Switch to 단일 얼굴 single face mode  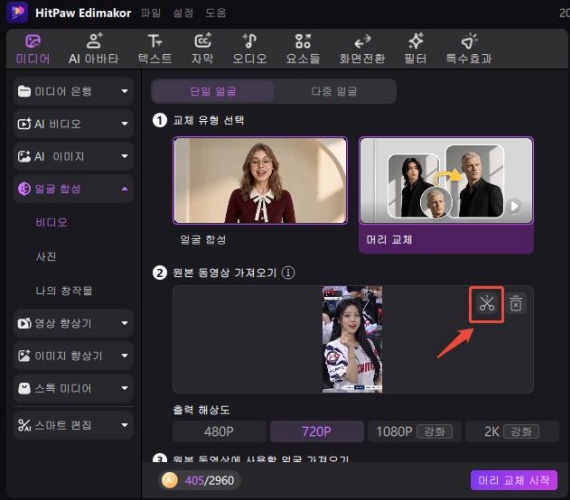click(213, 91)
